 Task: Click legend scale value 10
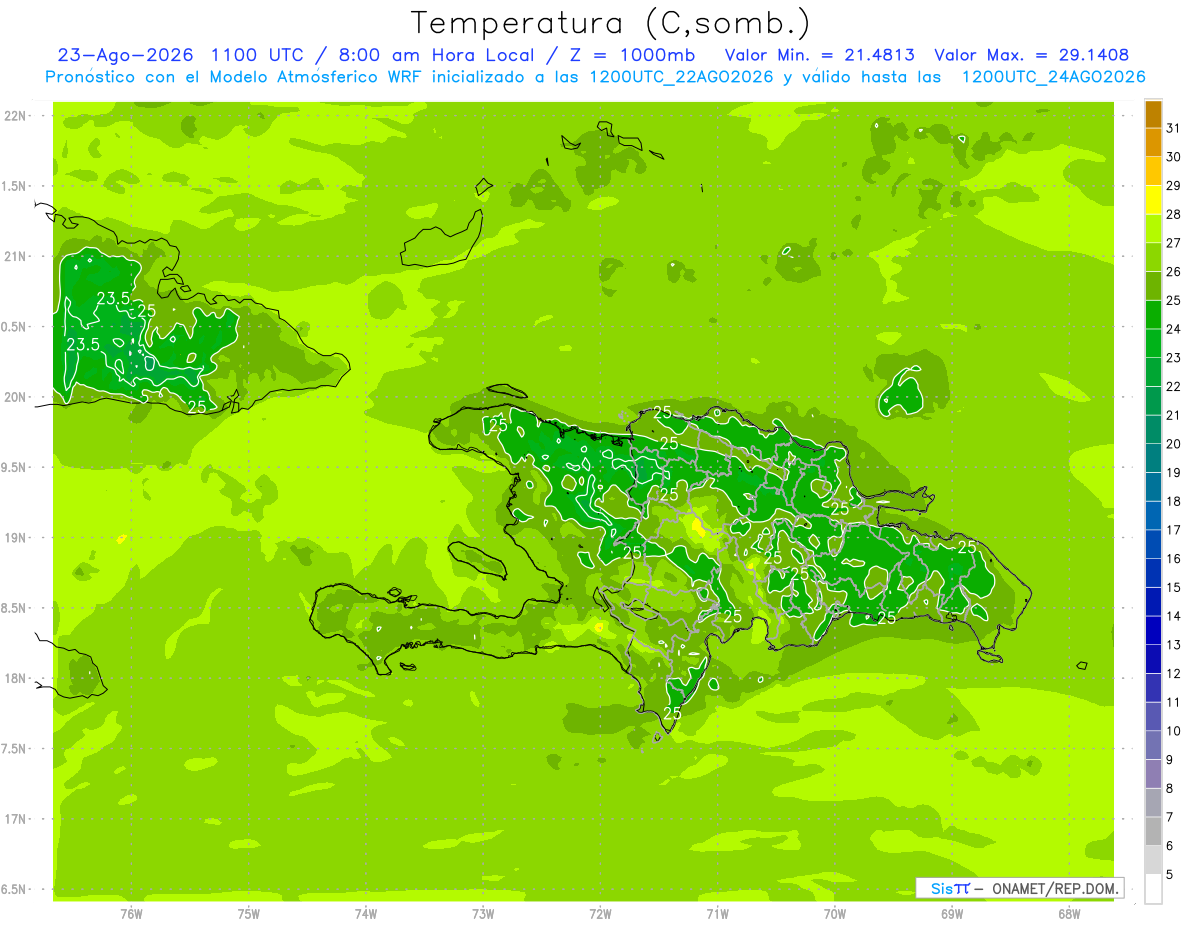(1173, 731)
